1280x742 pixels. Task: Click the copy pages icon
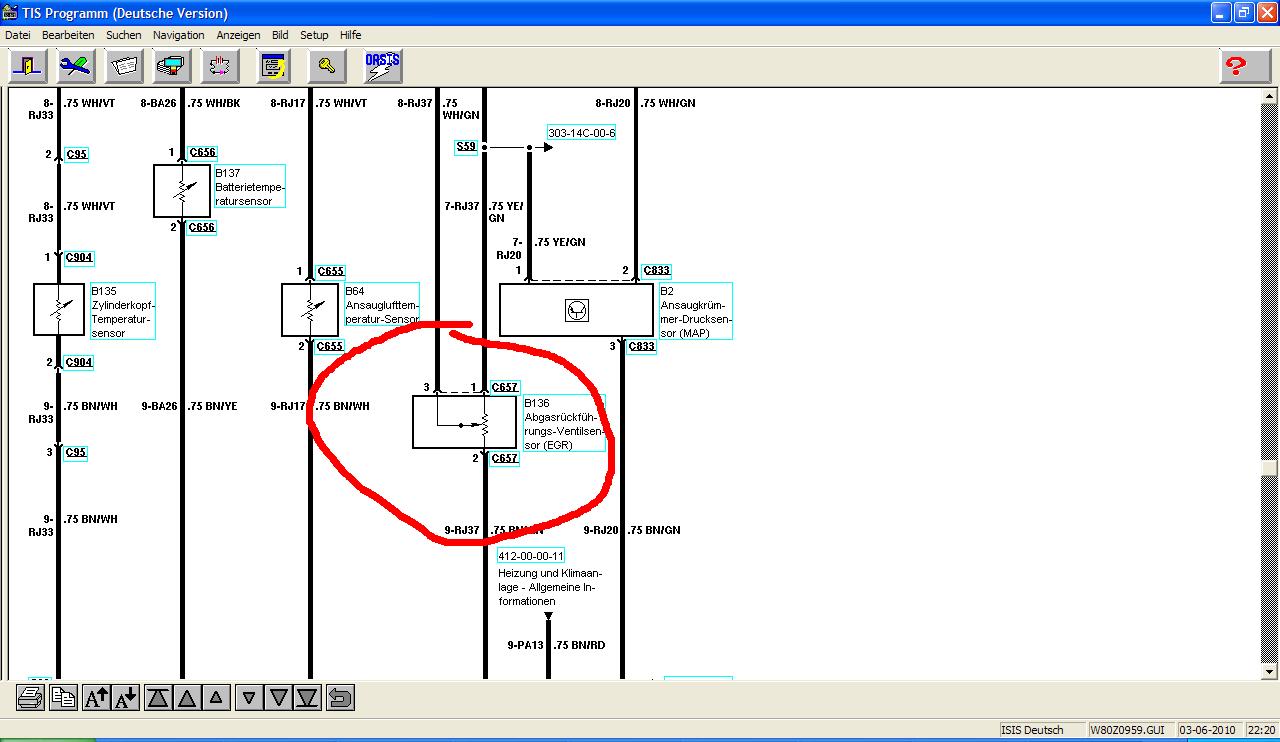tap(63, 697)
